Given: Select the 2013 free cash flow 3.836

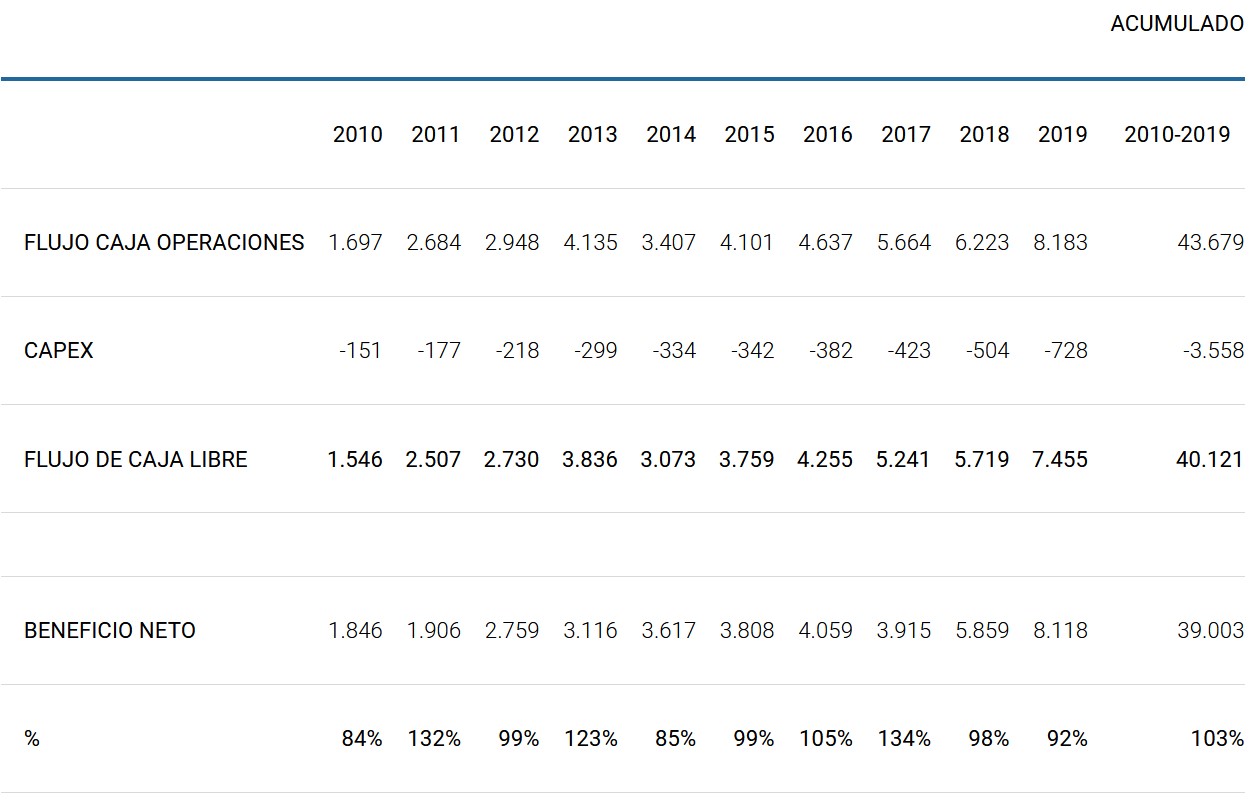Looking at the screenshot, I should click(x=591, y=460).
